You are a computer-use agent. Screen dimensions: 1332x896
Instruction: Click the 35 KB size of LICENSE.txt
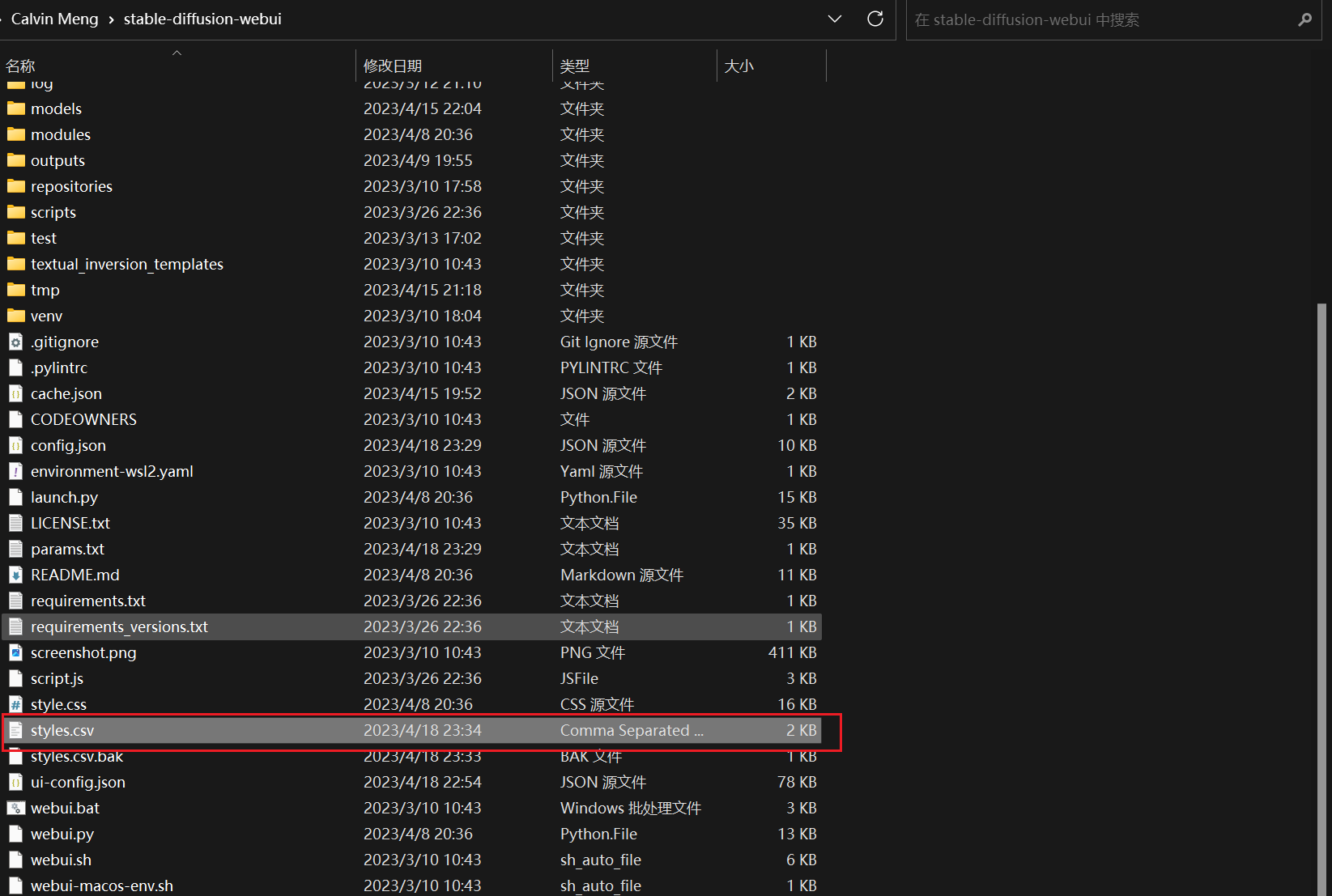[797, 523]
